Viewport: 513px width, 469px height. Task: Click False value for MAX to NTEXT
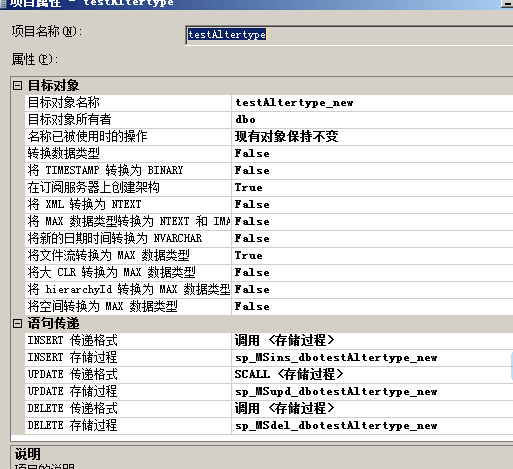(x=373, y=222)
